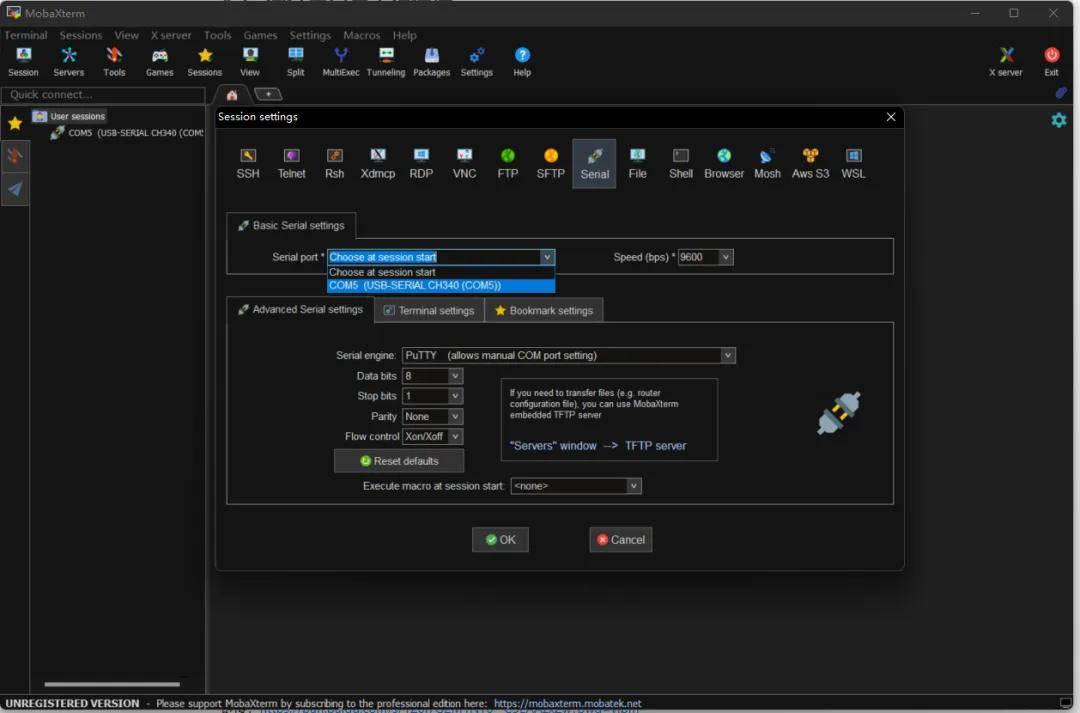Open the Sessions menu

(x=81, y=35)
